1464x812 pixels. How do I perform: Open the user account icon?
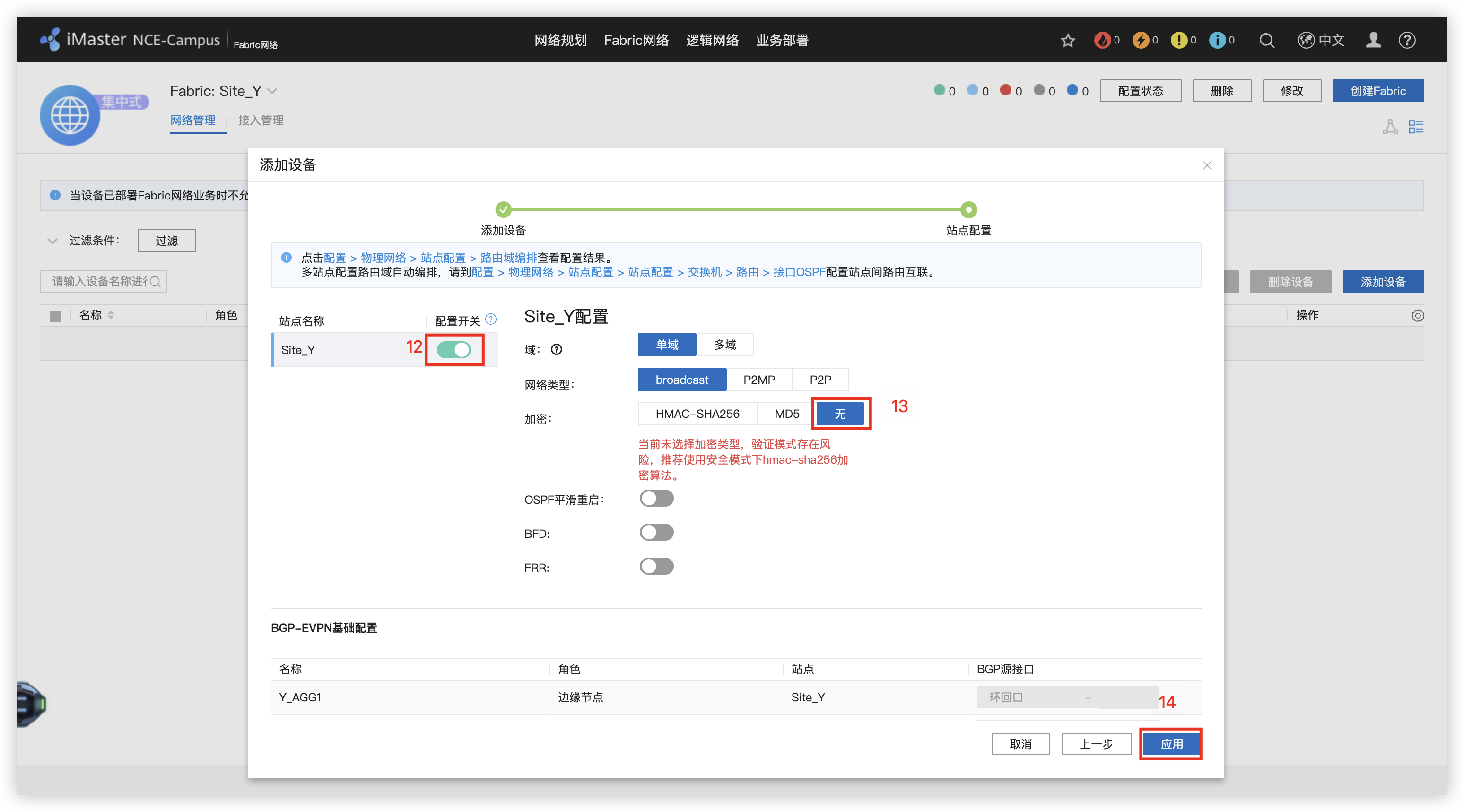point(1373,40)
